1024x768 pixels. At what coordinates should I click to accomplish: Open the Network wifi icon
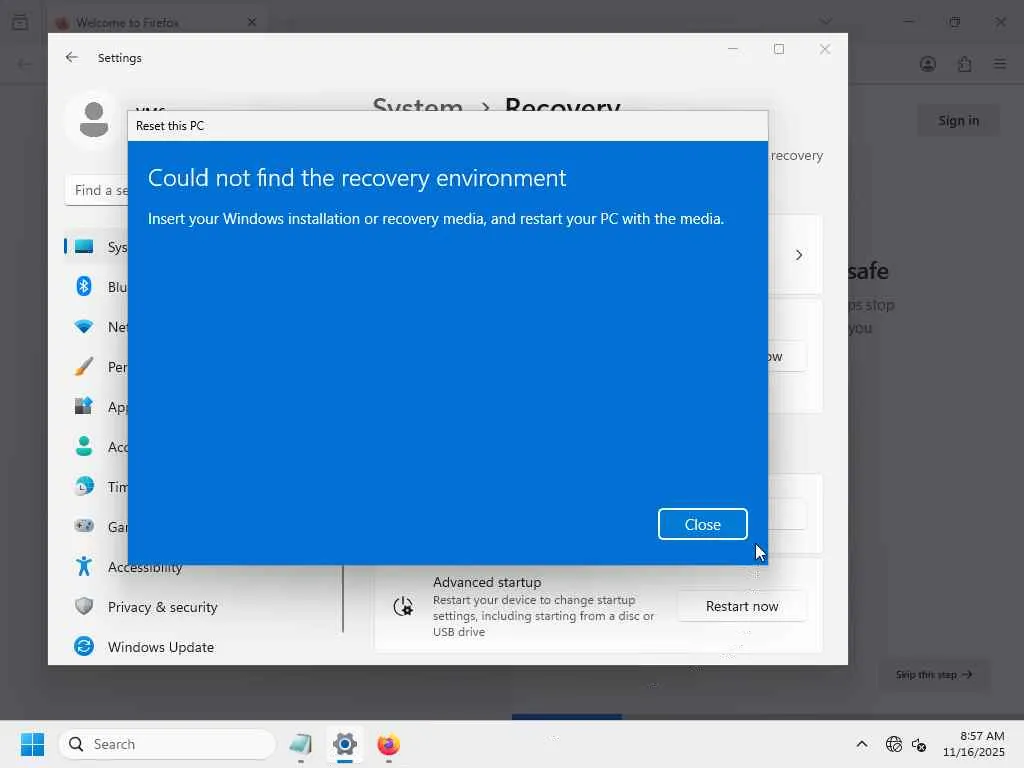(x=84, y=327)
